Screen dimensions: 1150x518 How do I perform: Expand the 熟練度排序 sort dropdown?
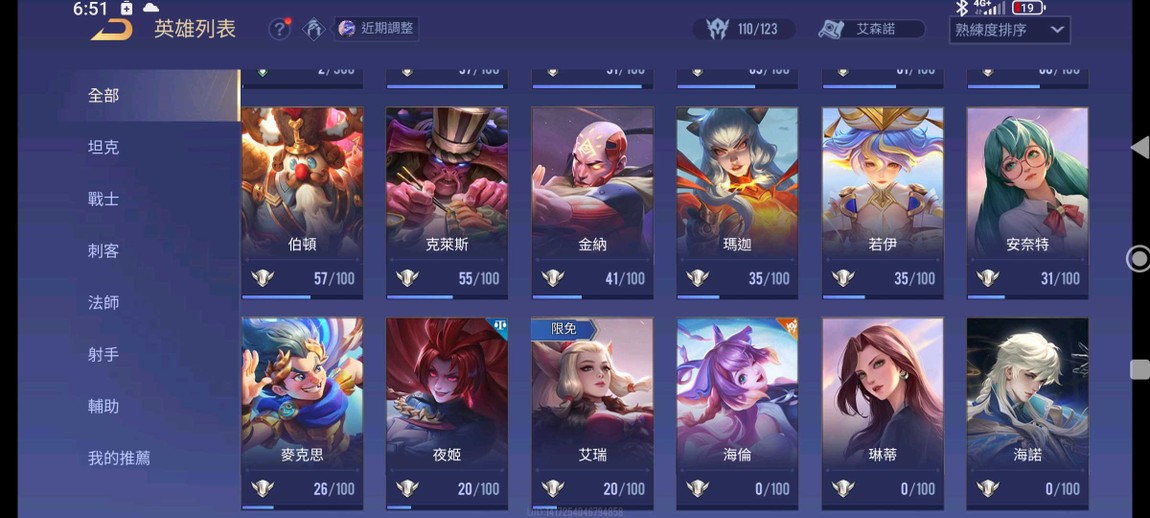pyautogui.click(x=1009, y=30)
